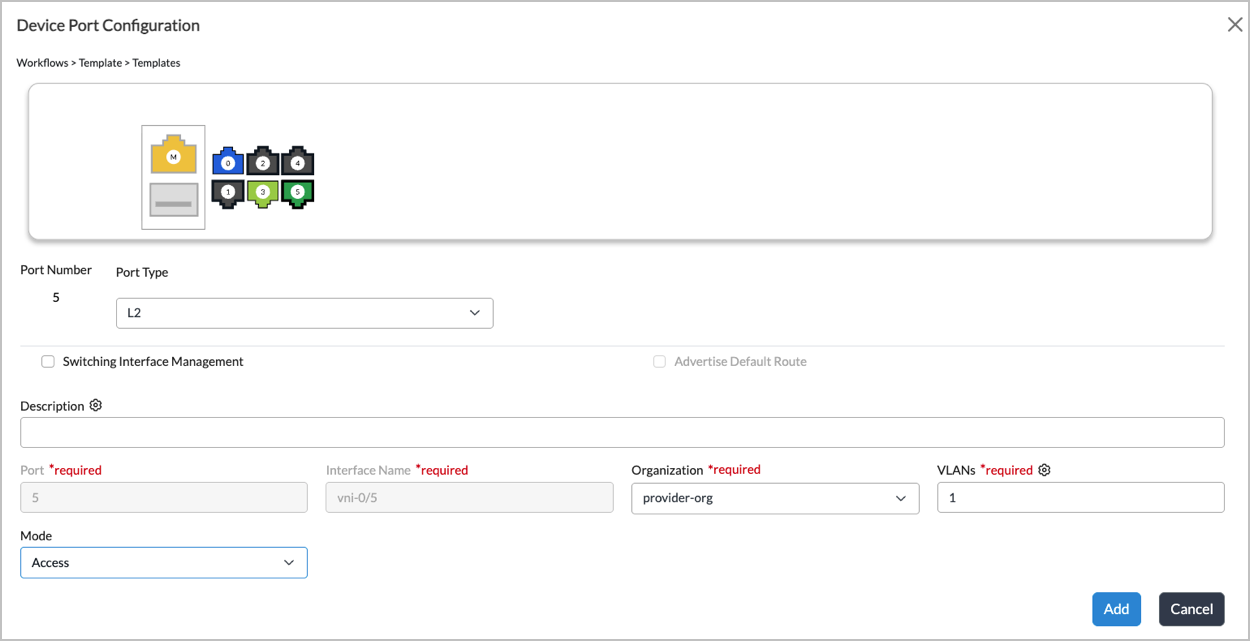Select port 1 in the device diagram
The image size is (1250, 641).
[x=228, y=190]
